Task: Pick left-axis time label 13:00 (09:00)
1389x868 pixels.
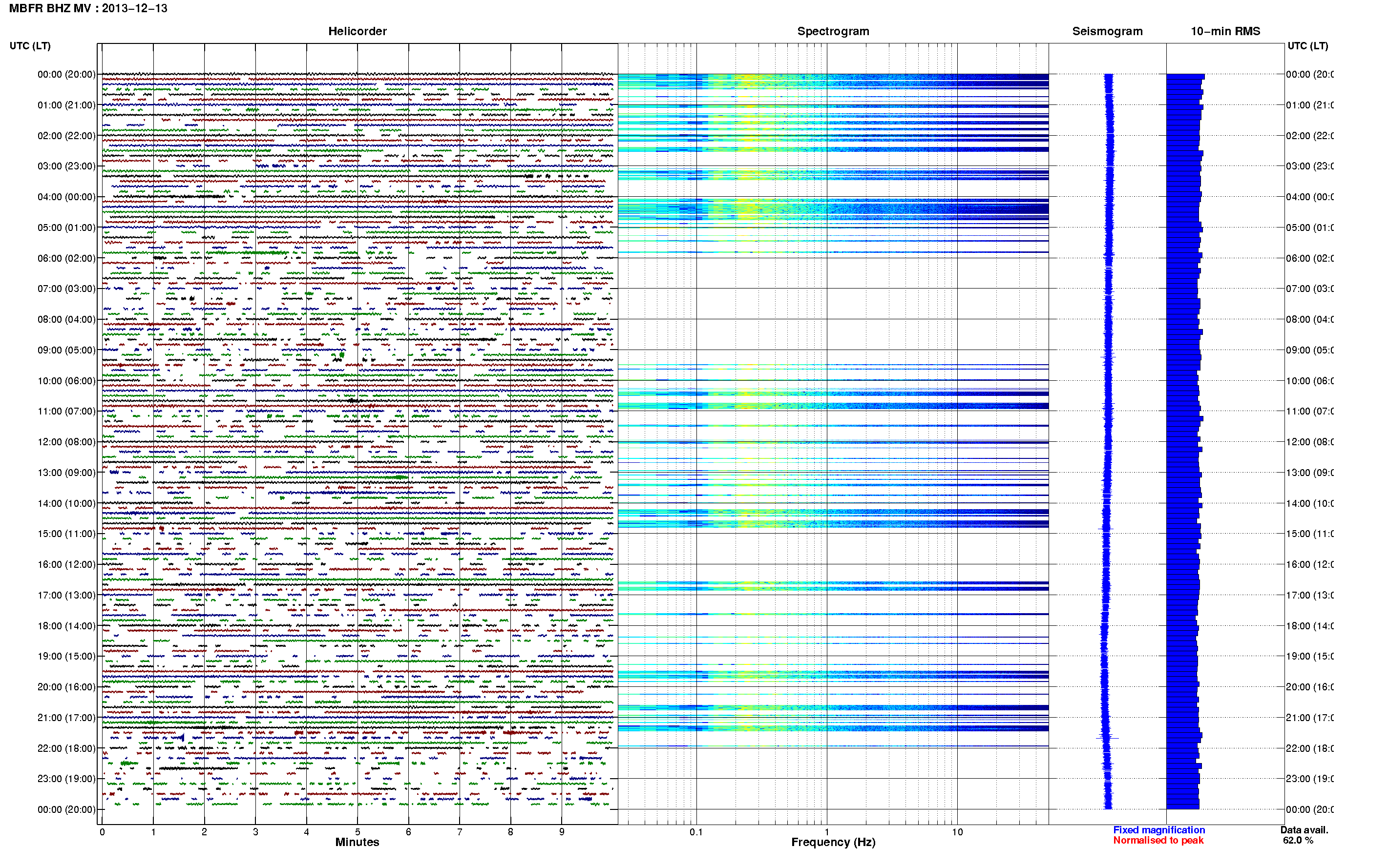Action: coord(66,473)
